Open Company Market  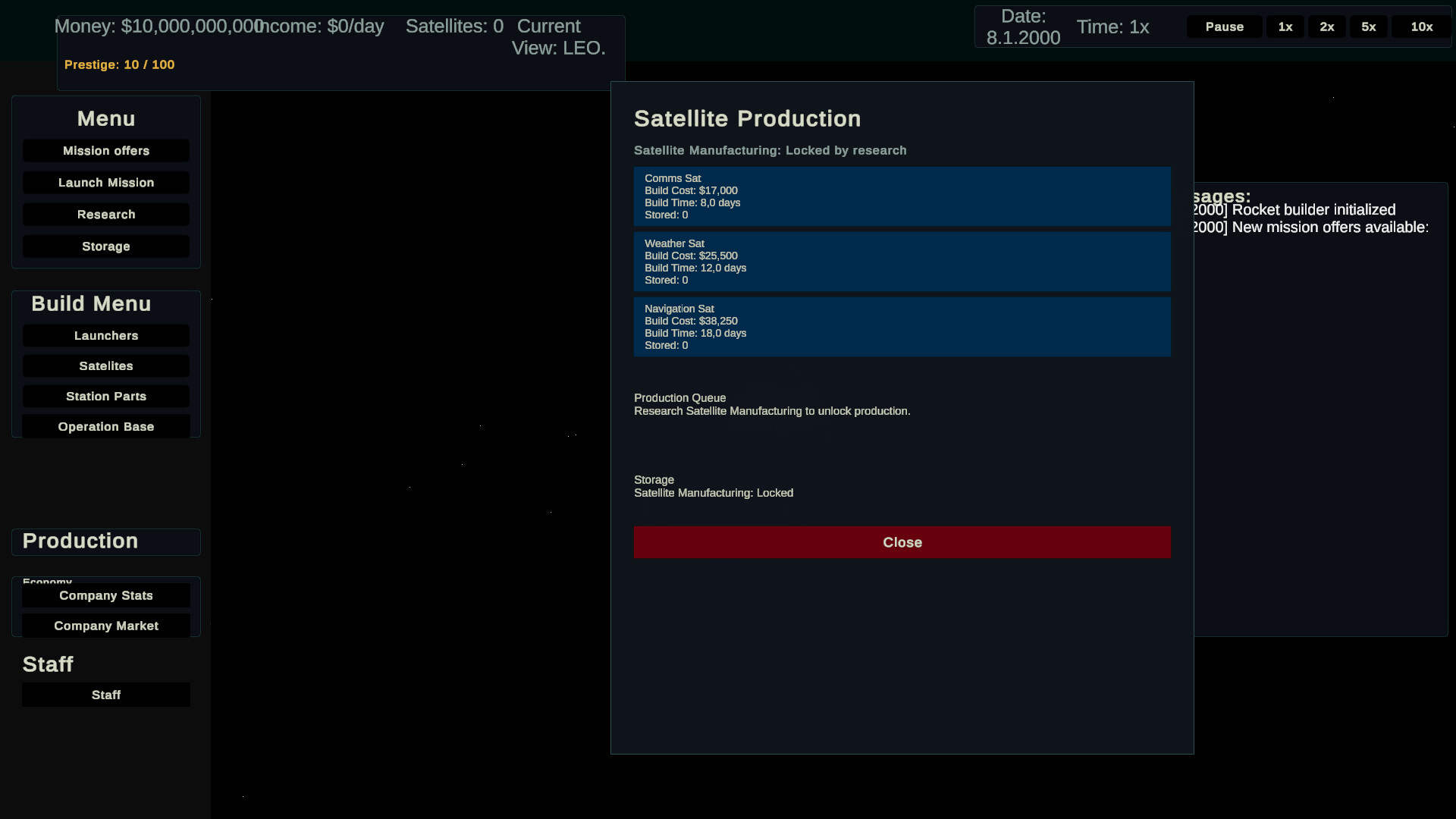pos(106,626)
